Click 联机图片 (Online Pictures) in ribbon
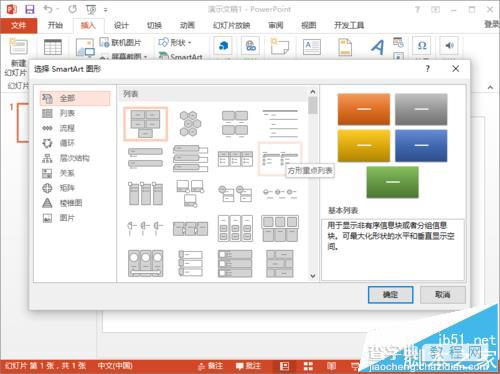 [x=121, y=43]
